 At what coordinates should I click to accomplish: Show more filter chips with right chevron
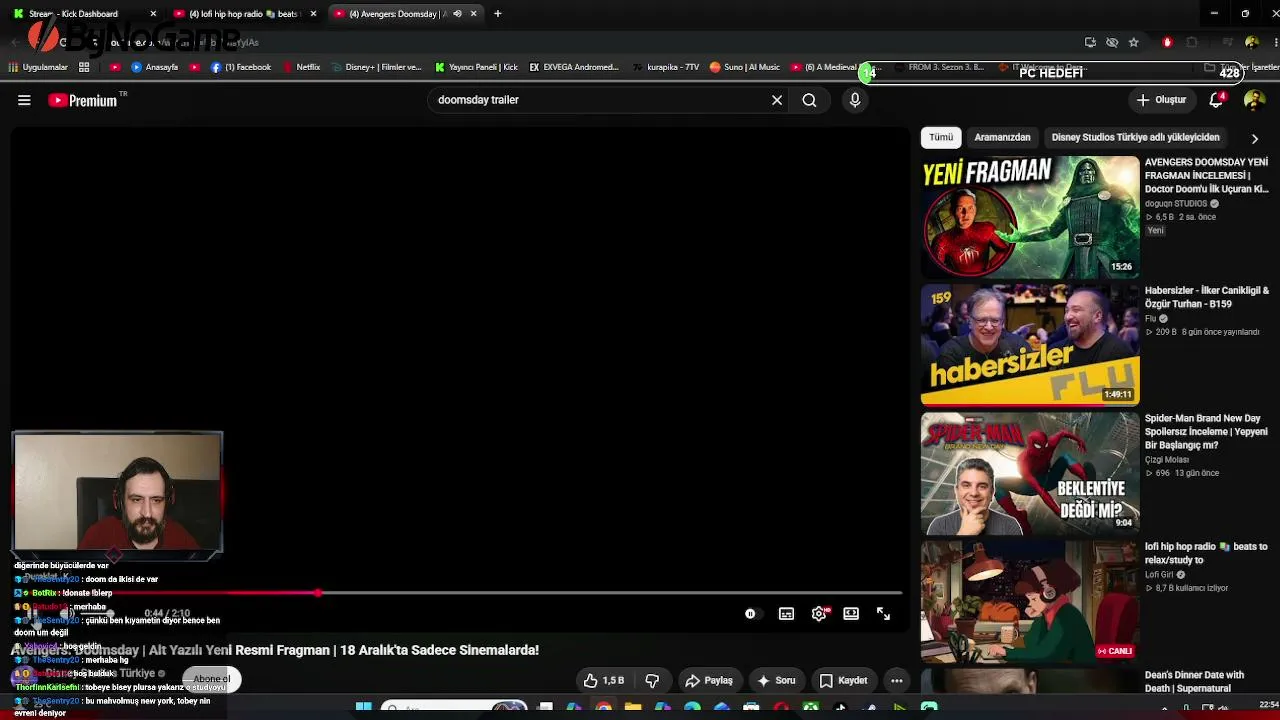(x=1255, y=138)
